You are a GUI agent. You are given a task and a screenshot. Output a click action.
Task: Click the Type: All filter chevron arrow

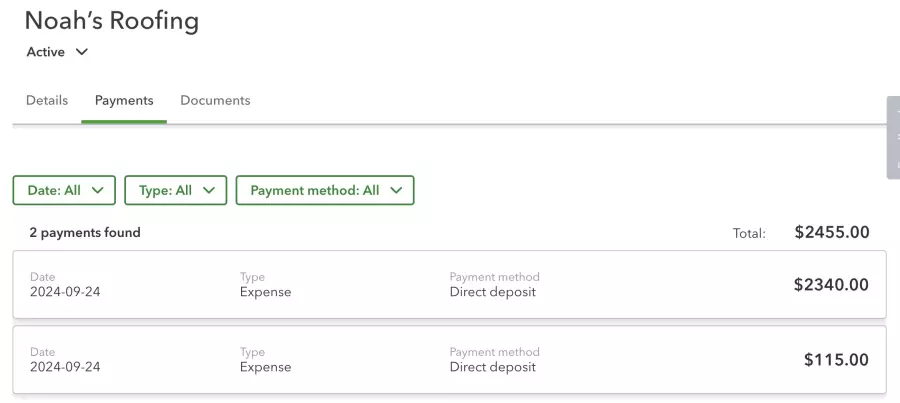209,191
